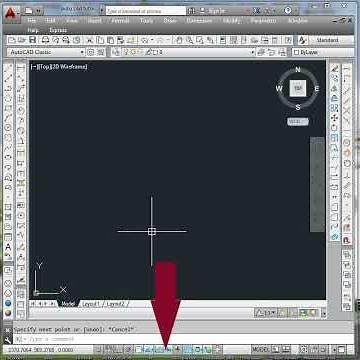This screenshot has height=360, width=360.
Task: Select the Revision Cloud tool
Action: pyautogui.click(x=8, y=137)
